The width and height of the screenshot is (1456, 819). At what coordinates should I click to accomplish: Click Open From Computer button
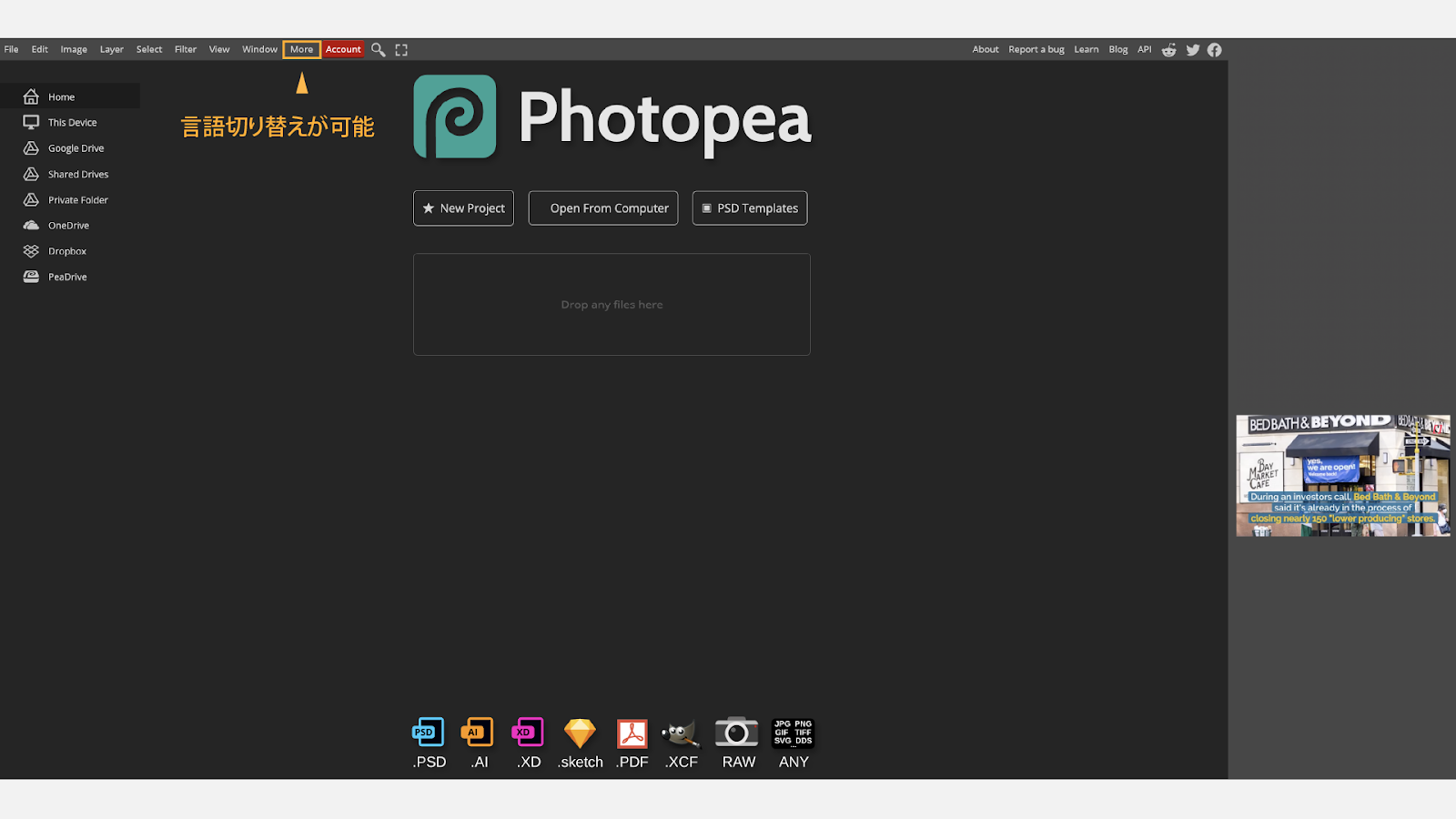(603, 208)
